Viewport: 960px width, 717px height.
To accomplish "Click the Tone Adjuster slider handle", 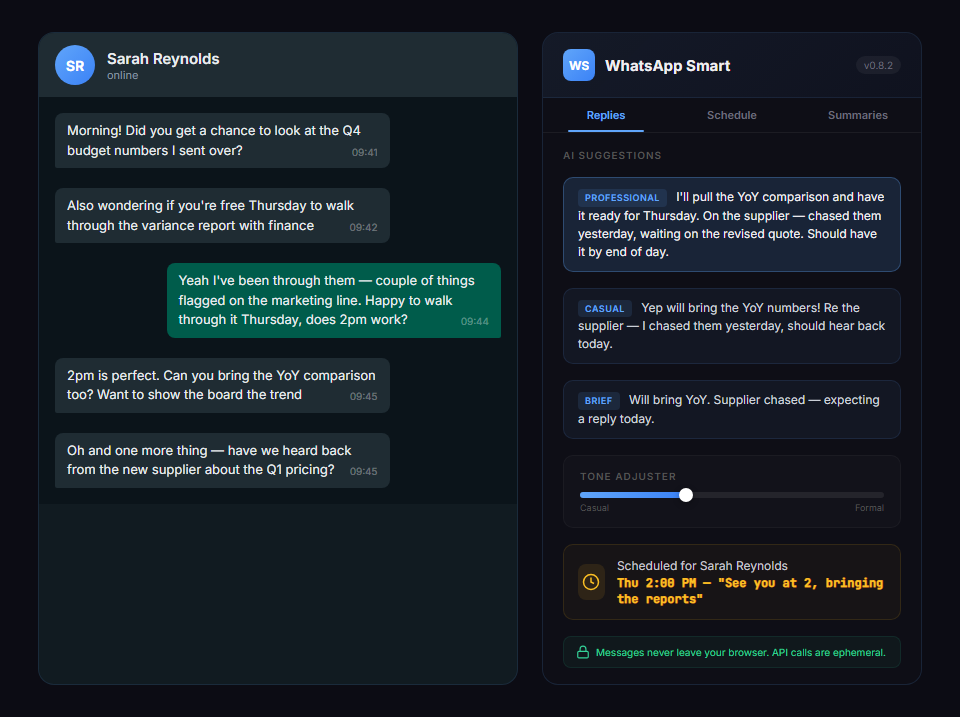I will [x=685, y=494].
